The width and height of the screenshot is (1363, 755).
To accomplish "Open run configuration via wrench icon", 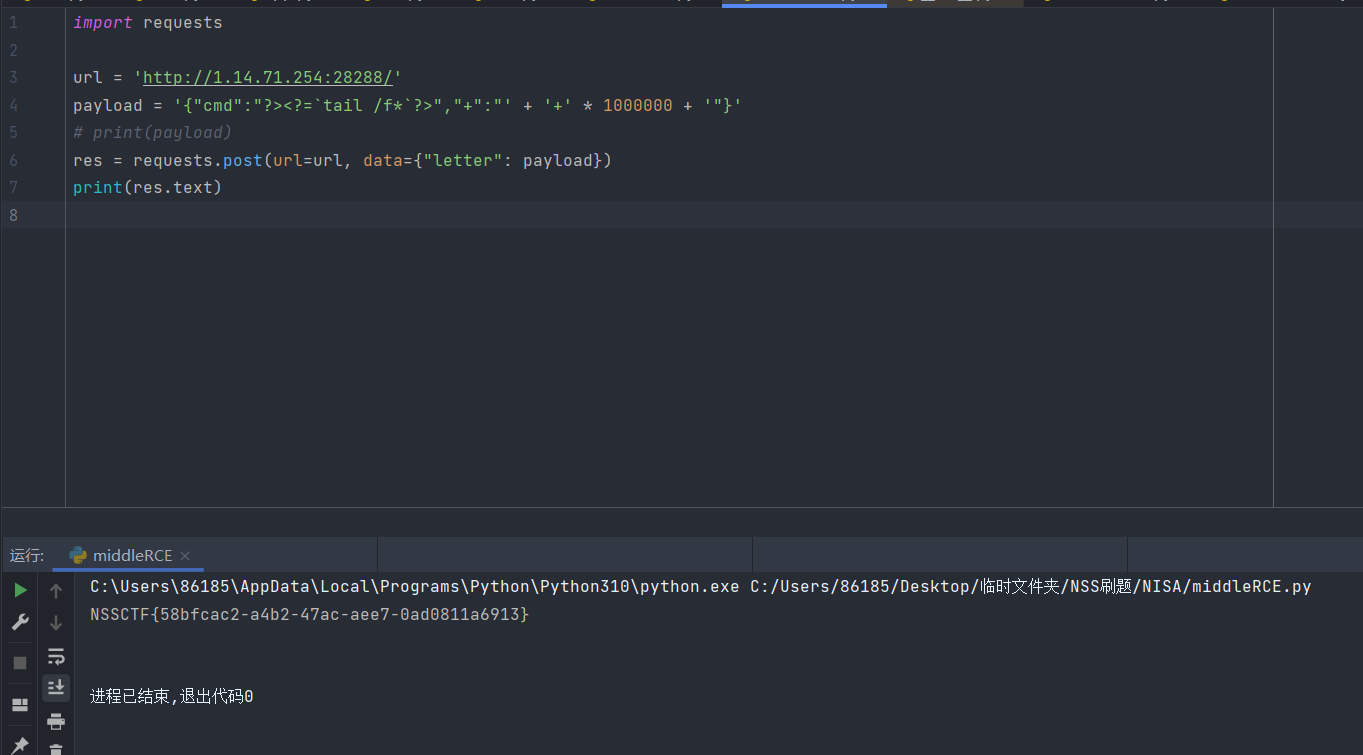I will [20, 623].
